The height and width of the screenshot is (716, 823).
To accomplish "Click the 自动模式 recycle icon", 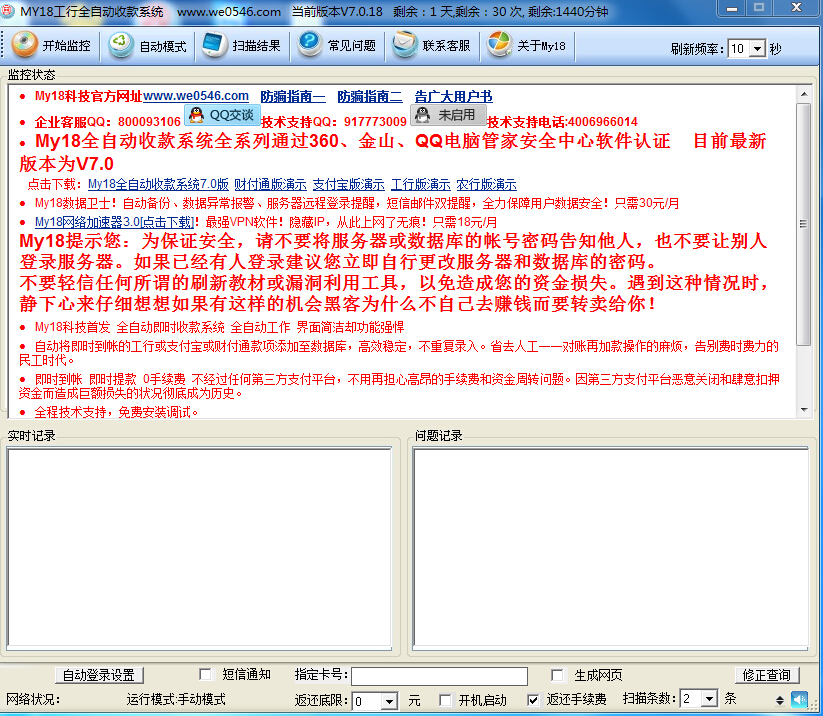I will click(x=121, y=45).
